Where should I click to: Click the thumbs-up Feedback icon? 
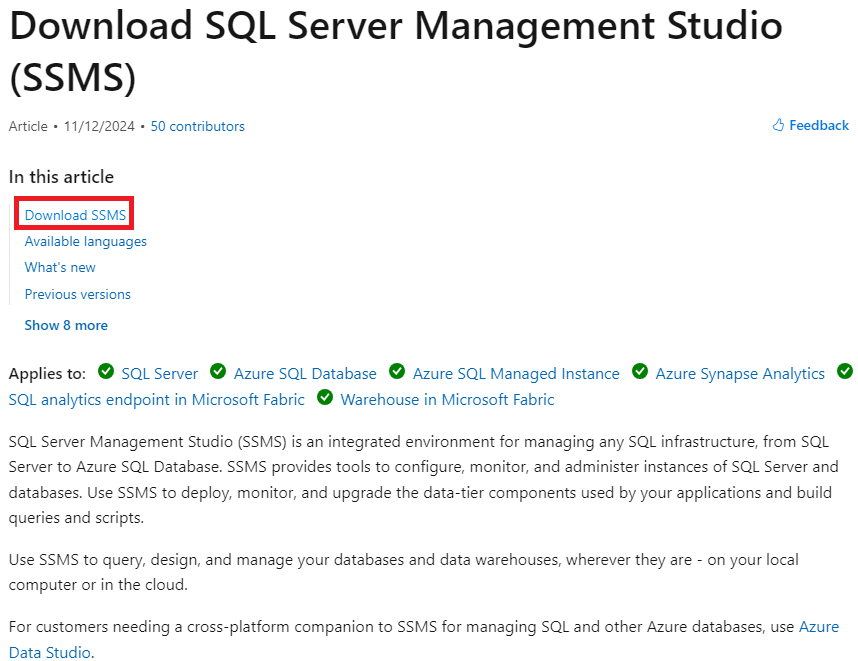777,124
